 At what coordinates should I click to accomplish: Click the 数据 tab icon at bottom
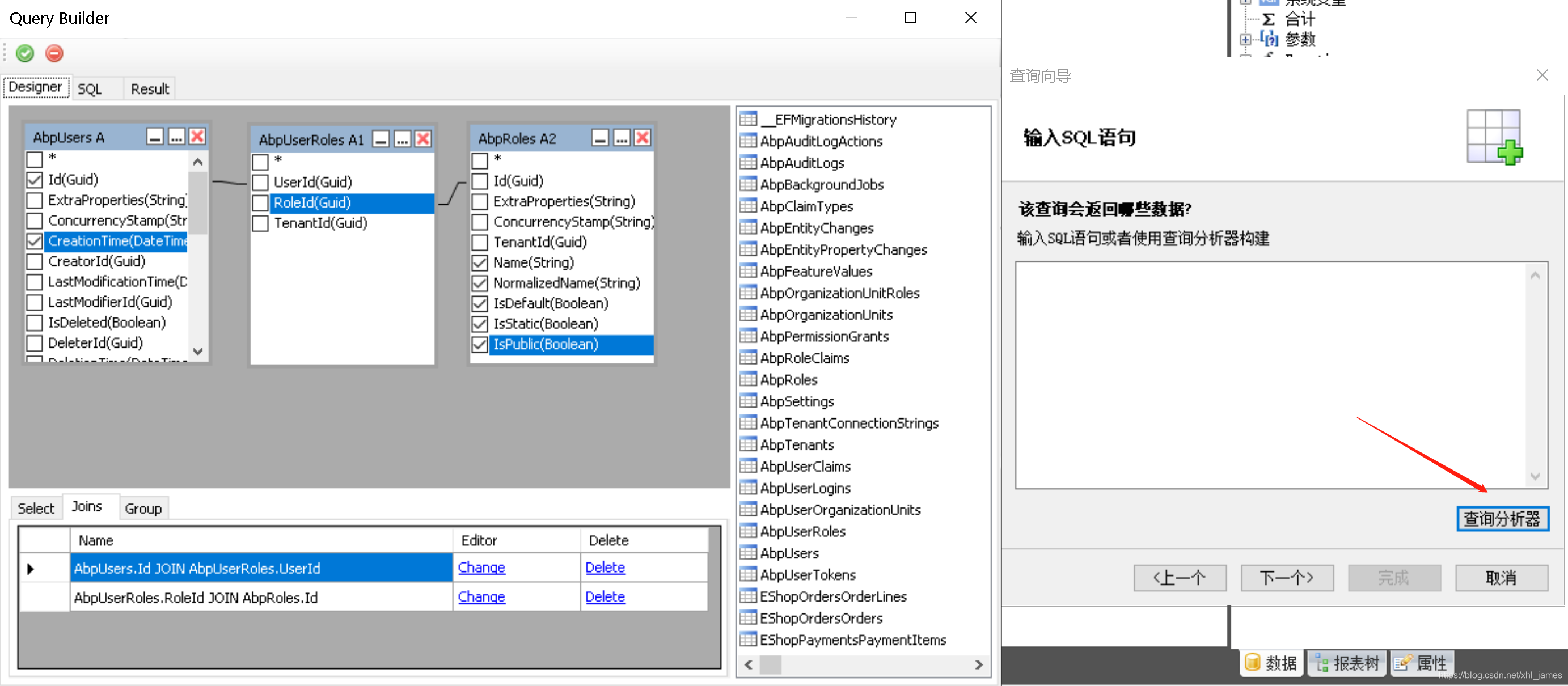1252,662
